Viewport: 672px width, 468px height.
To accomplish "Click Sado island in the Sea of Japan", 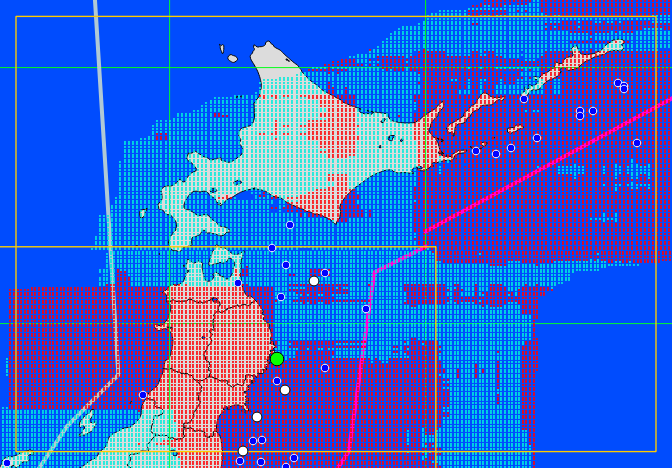I will [87, 423].
